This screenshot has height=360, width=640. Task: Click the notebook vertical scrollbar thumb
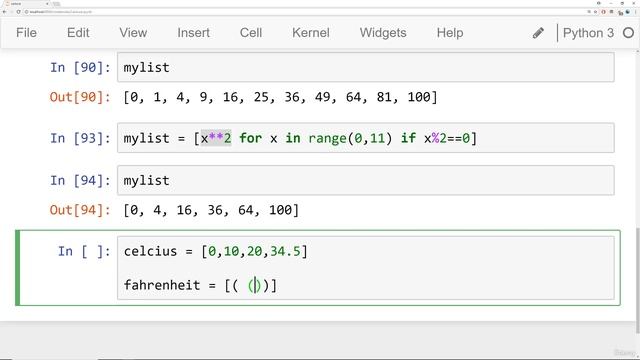coord(638,280)
